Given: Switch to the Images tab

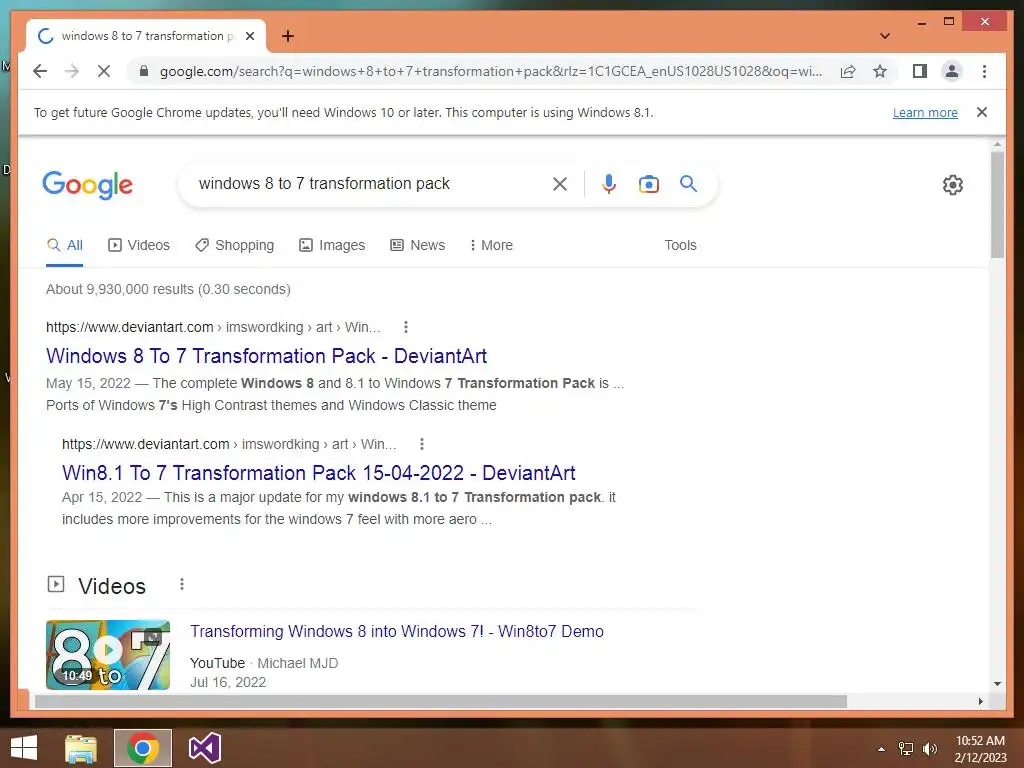Looking at the screenshot, I should pyautogui.click(x=332, y=246).
